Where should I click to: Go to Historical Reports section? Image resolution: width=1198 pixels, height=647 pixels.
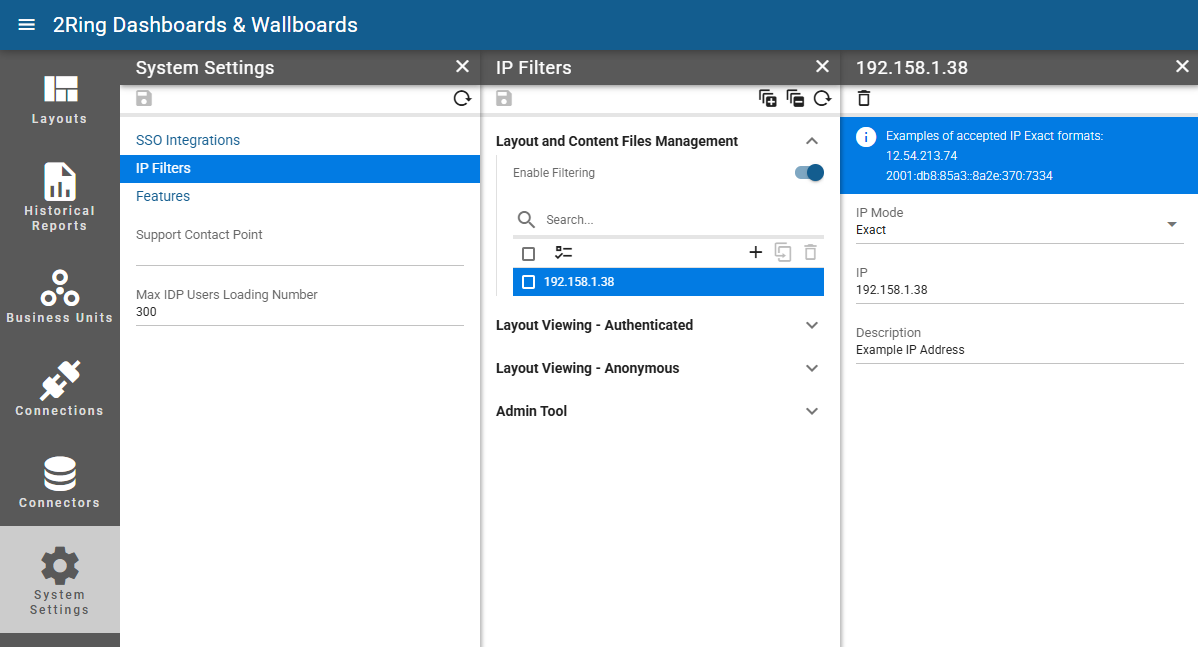click(x=60, y=197)
